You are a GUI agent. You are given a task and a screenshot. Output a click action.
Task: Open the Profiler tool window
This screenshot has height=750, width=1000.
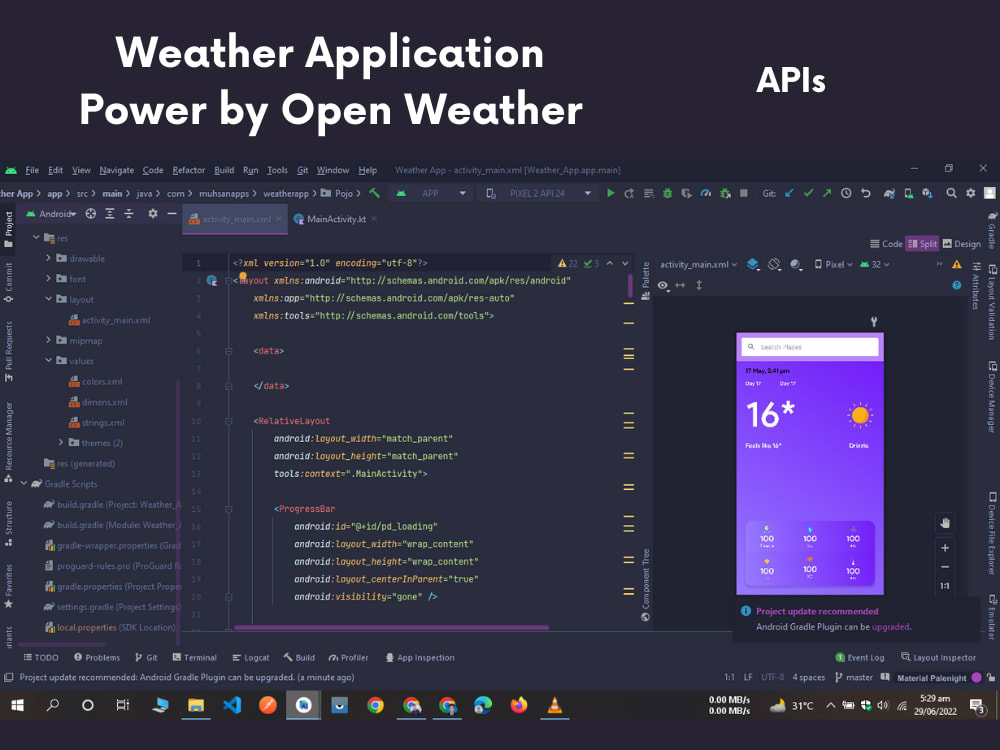349,657
